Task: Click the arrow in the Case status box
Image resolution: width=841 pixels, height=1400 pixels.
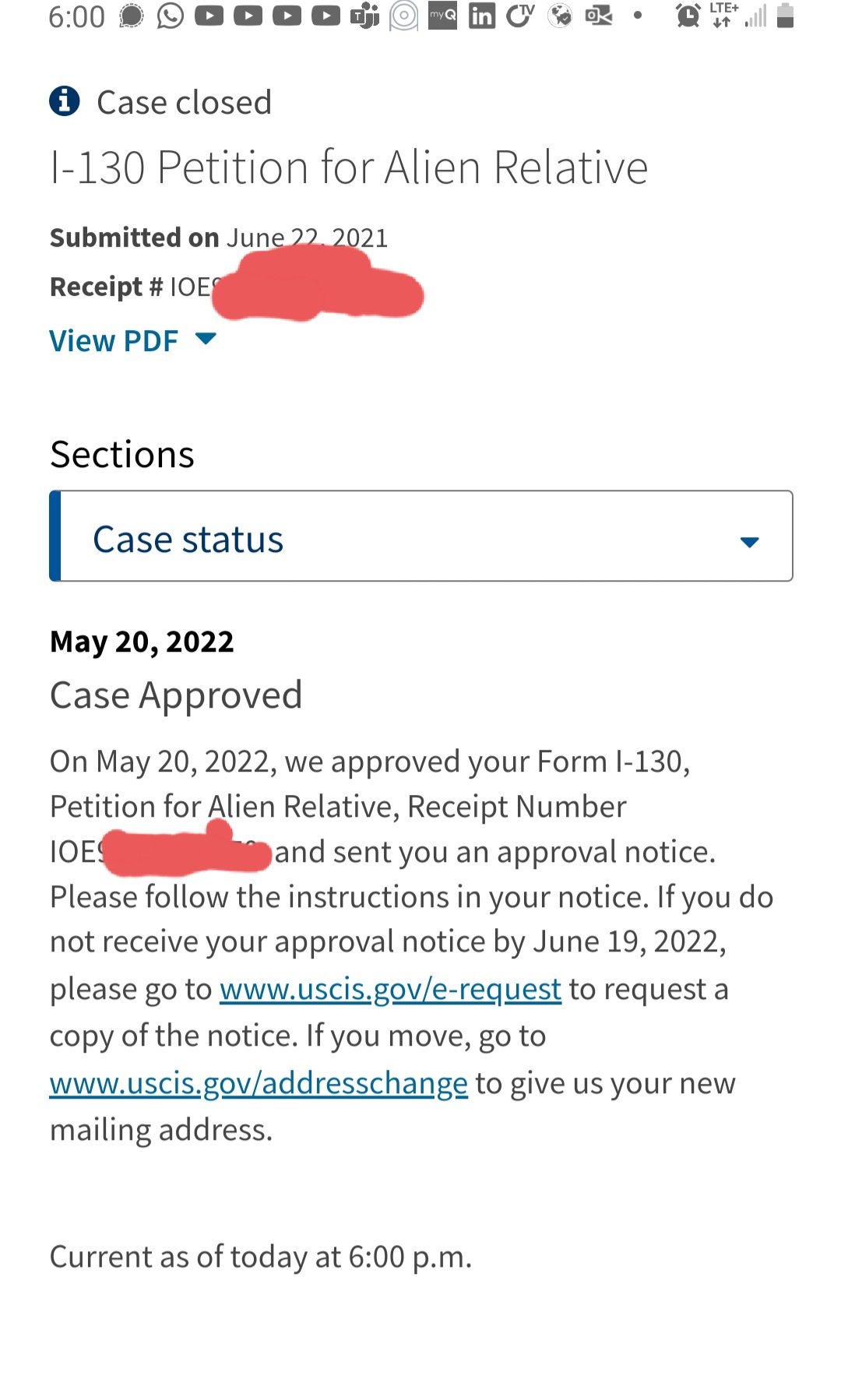Action: [749, 542]
